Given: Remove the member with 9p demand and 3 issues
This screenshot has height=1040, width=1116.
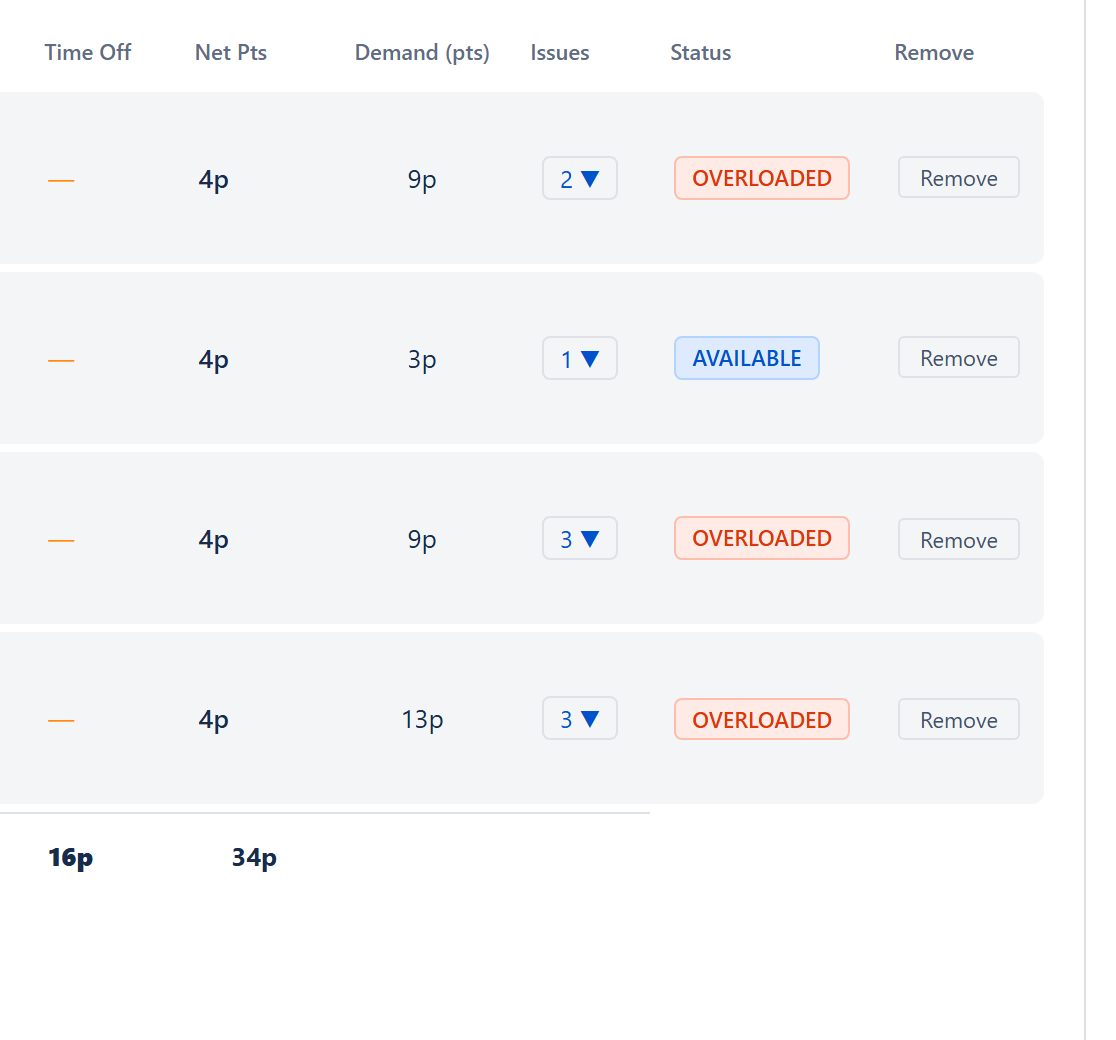Looking at the screenshot, I should click(958, 539).
